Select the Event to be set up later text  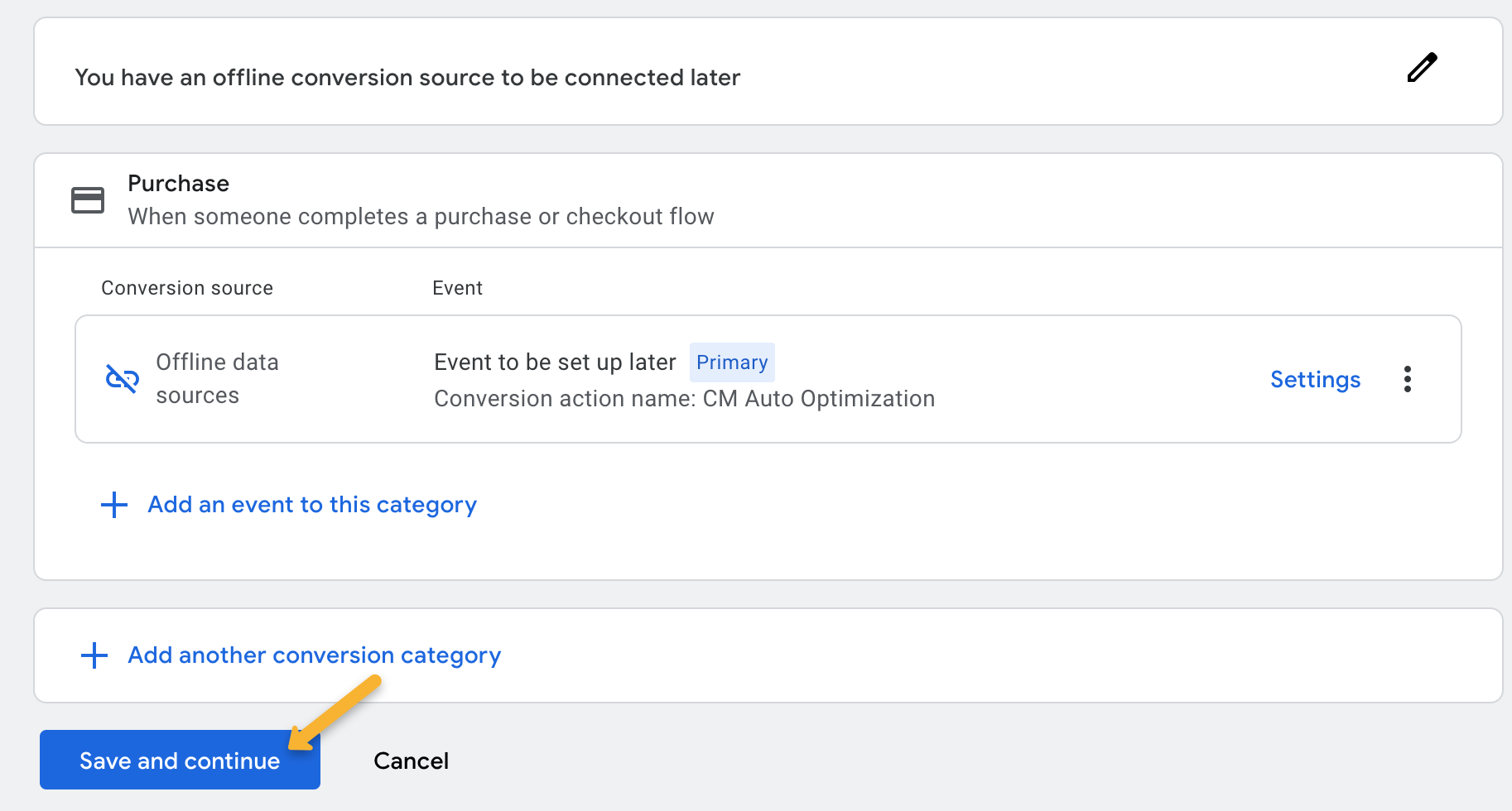click(555, 362)
